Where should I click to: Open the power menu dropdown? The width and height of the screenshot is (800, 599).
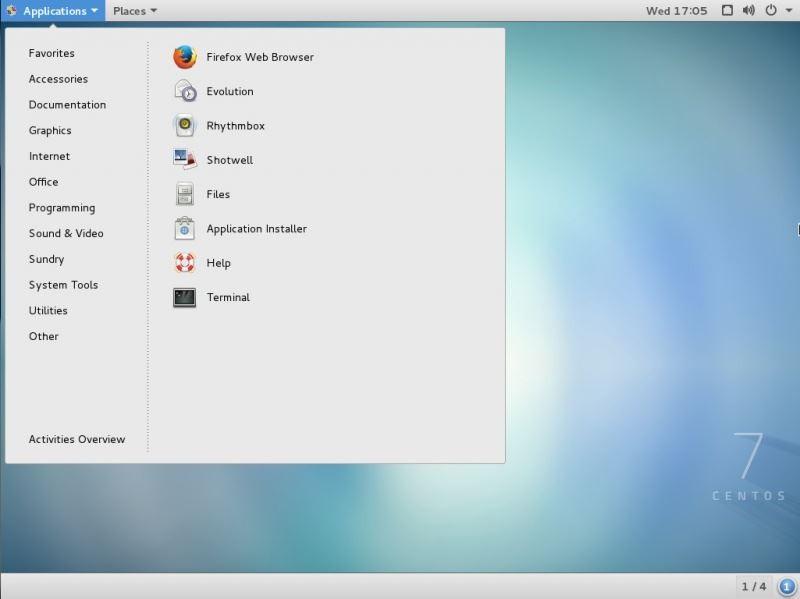(776, 11)
